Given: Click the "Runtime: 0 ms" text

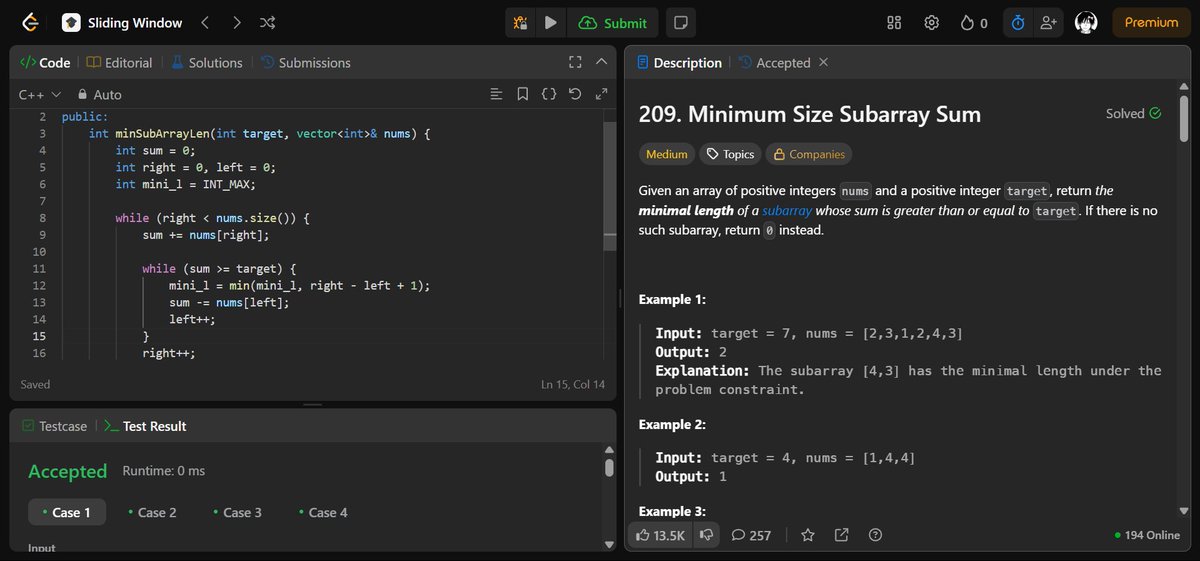Looking at the screenshot, I should pyautogui.click(x=163, y=470).
